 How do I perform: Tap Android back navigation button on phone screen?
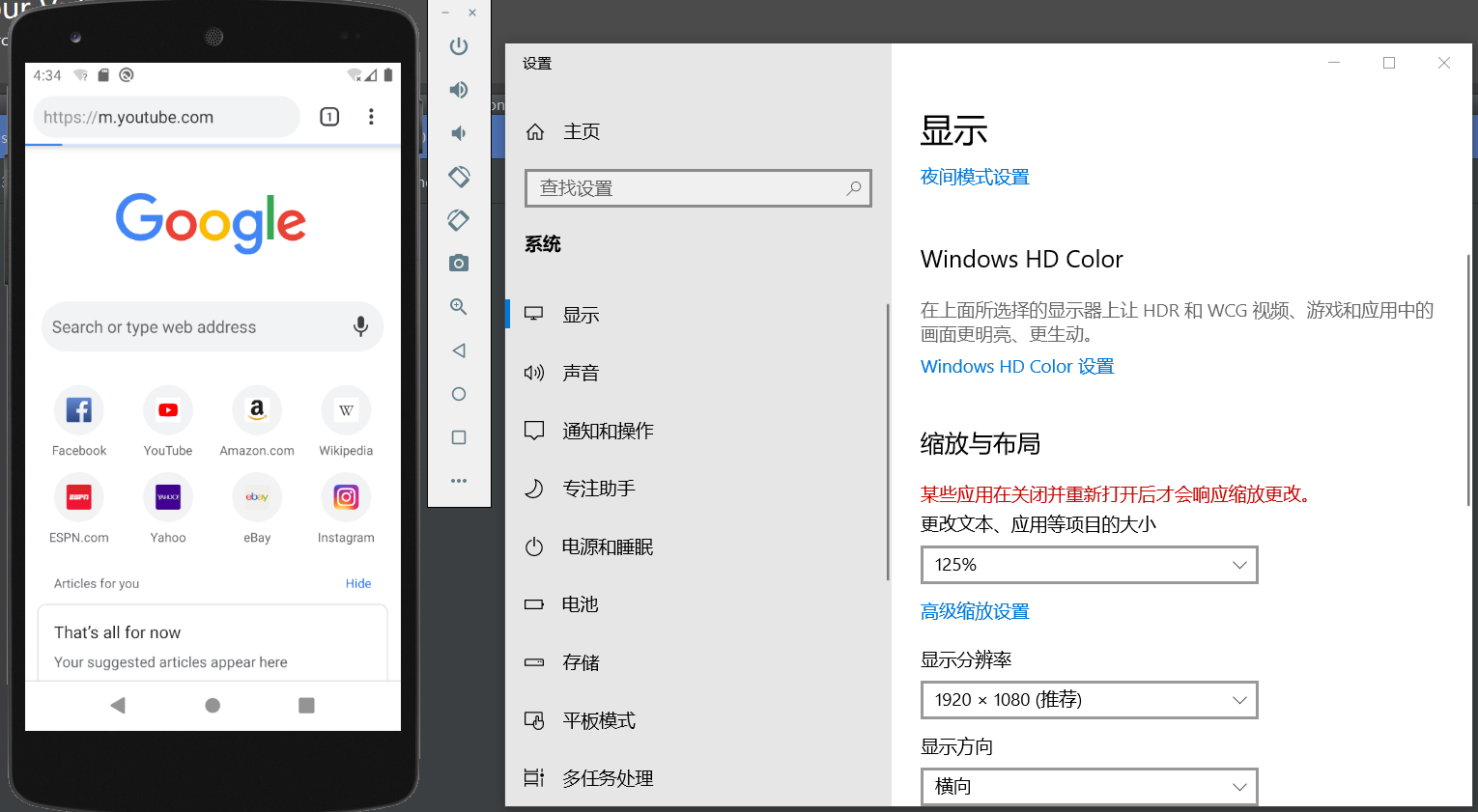[x=118, y=705]
